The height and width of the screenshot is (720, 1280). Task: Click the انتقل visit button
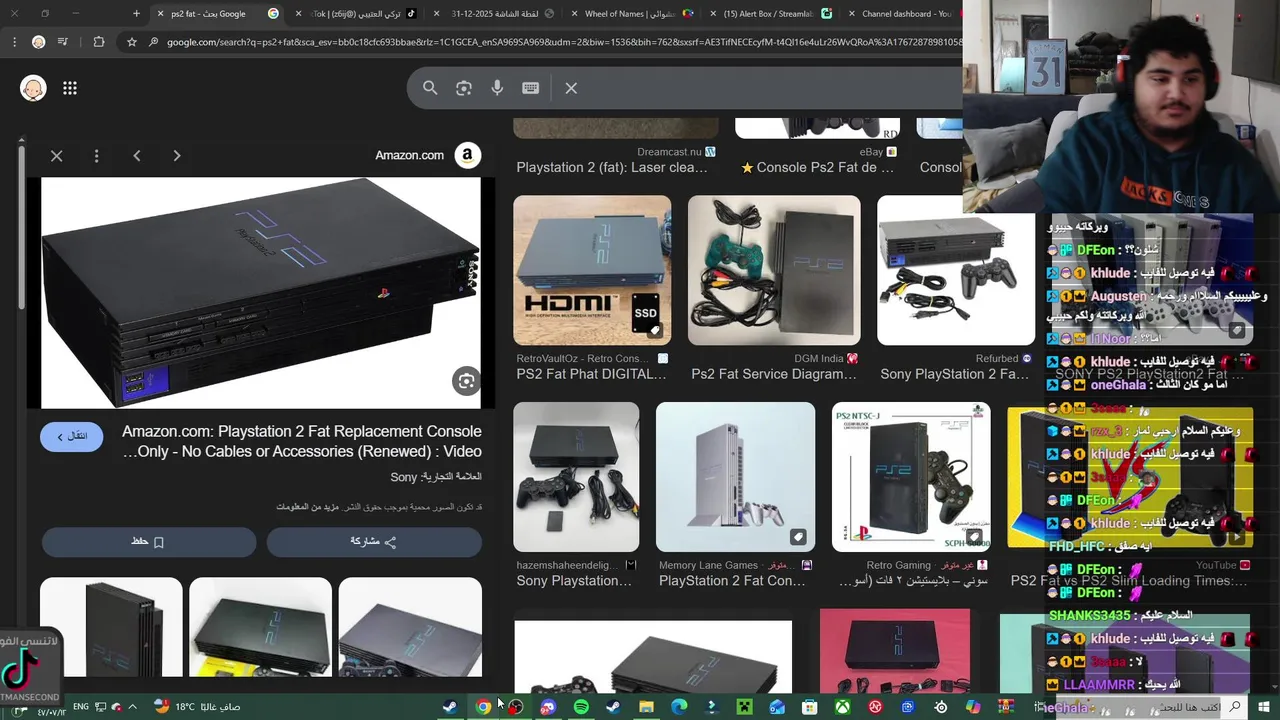(x=72, y=436)
